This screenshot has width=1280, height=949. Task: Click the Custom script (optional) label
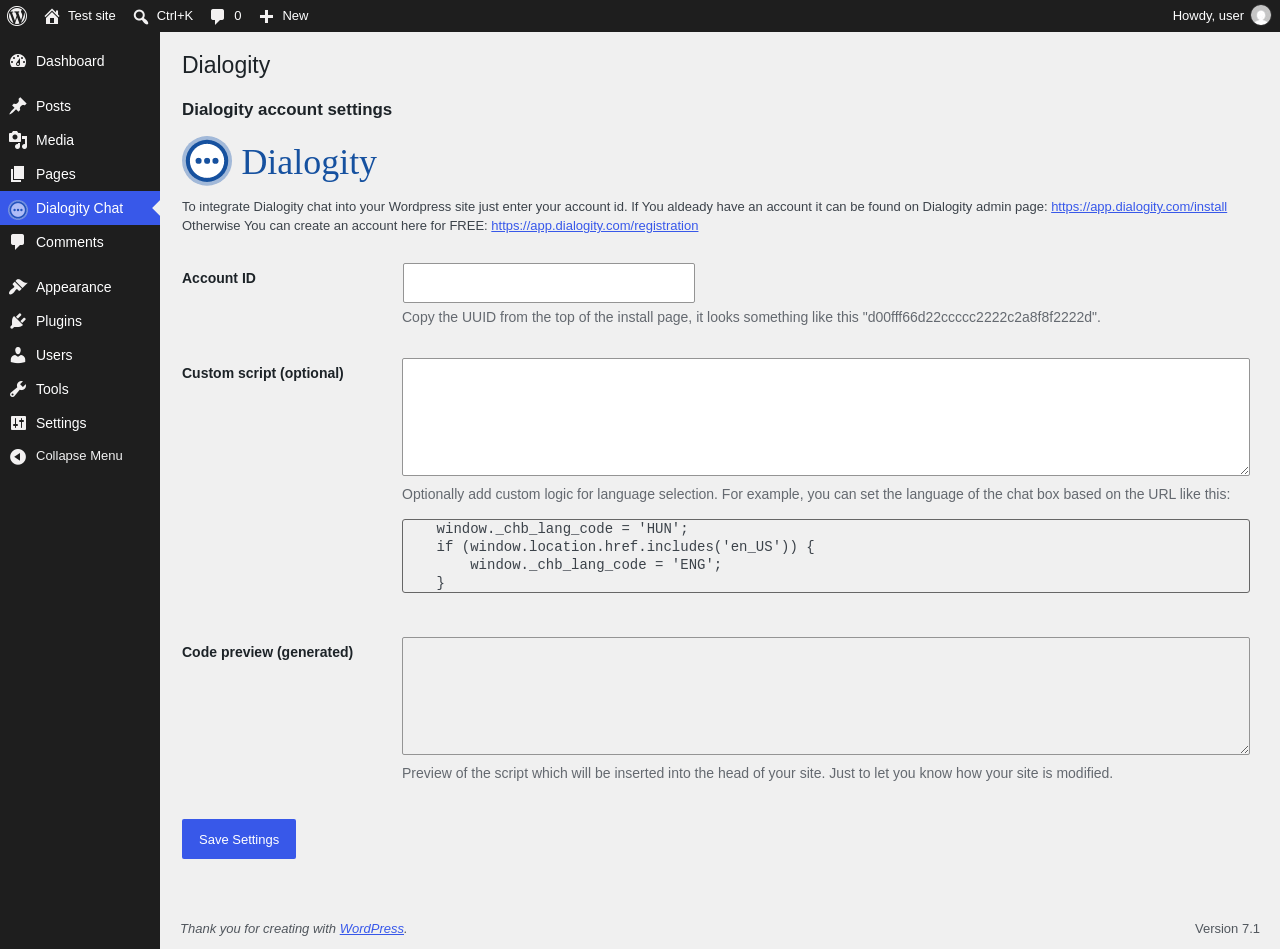click(263, 373)
